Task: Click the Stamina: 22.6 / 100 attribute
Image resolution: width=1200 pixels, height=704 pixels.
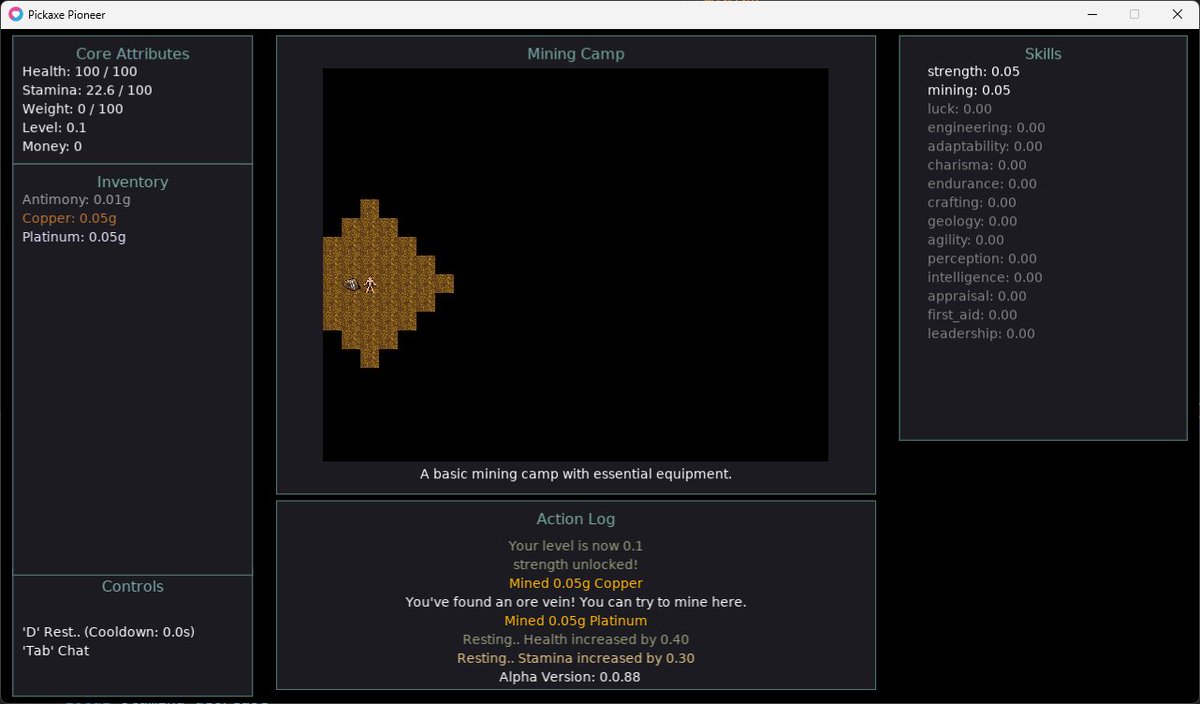Action: point(87,90)
